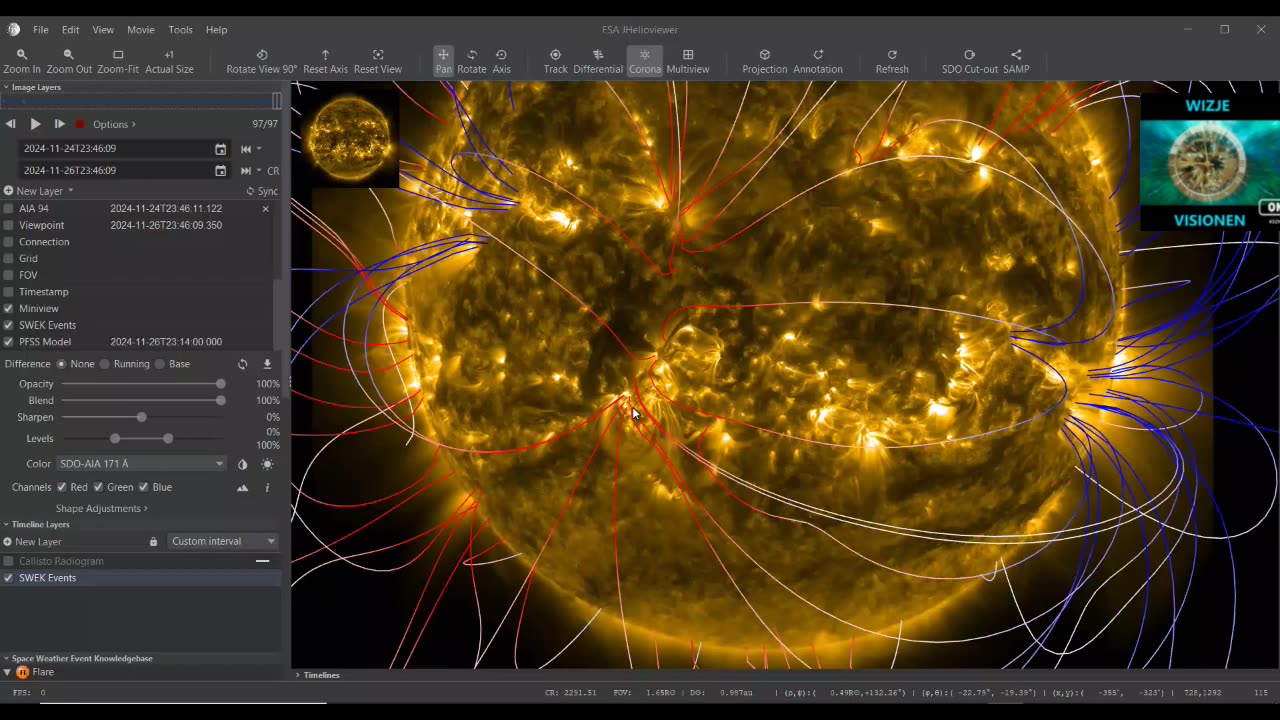Play the movie

35,124
